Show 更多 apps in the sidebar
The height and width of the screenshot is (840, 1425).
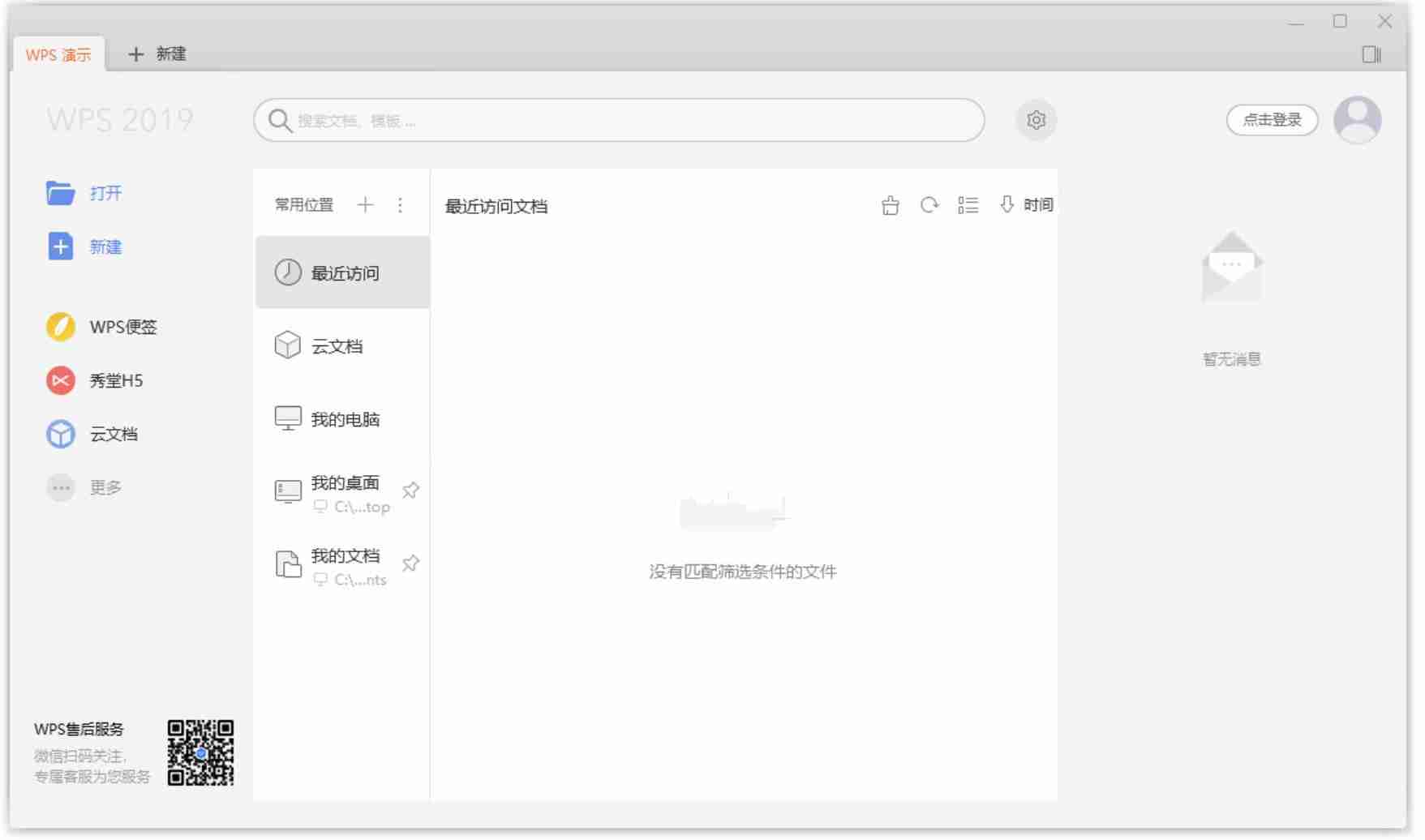84,487
